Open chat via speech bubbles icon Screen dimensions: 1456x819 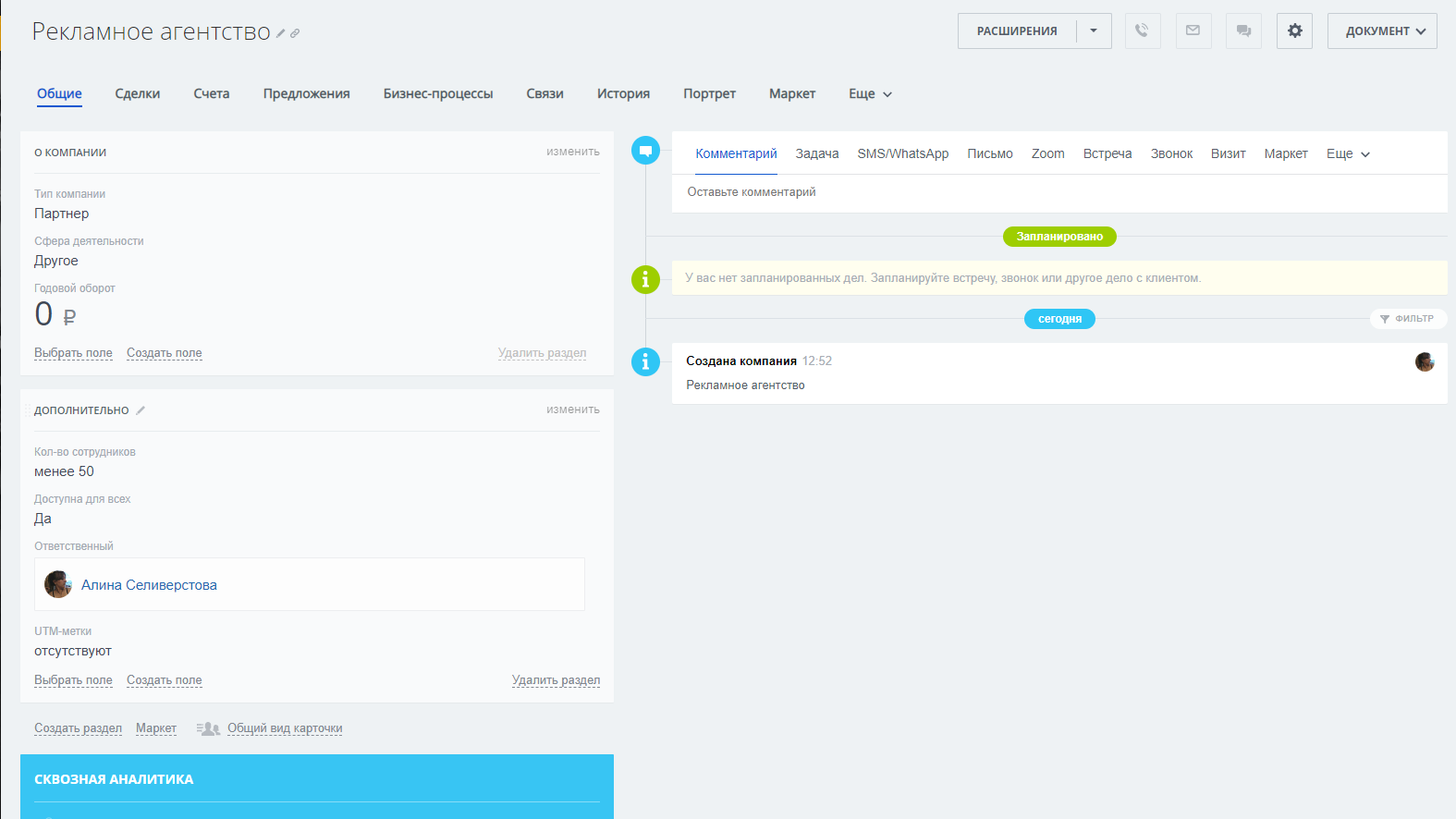(1243, 31)
